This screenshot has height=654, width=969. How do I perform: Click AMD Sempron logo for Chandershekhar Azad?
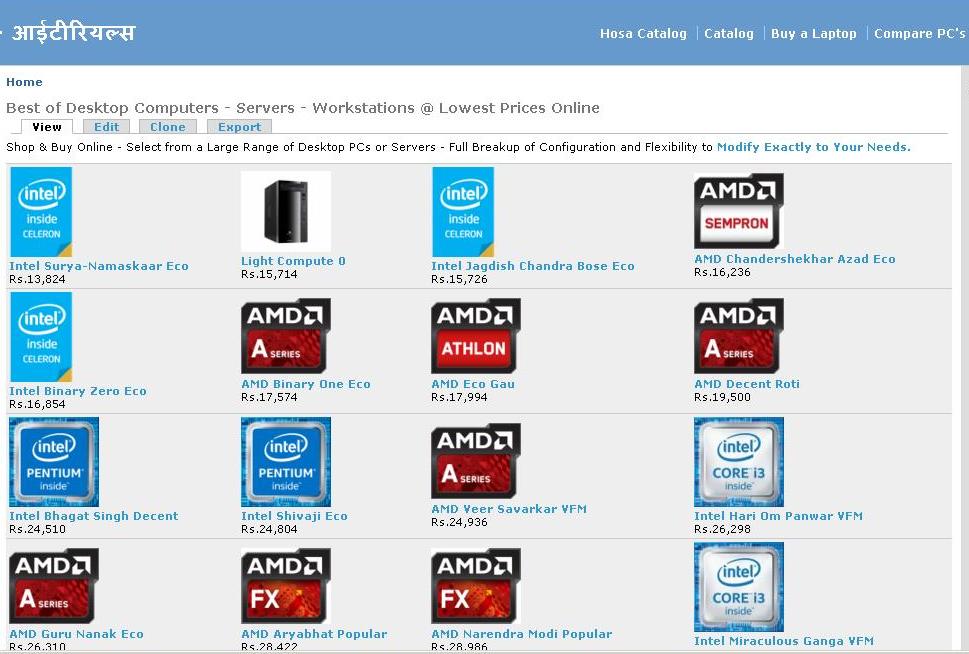coord(738,211)
